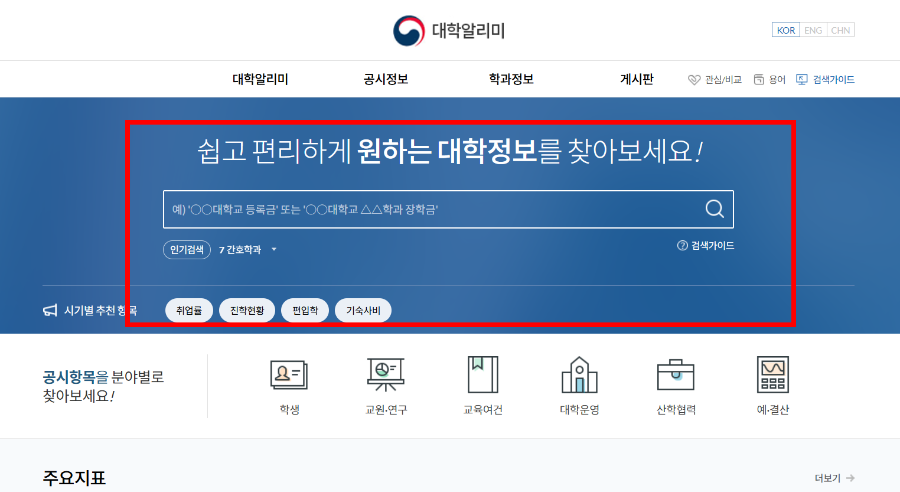This screenshot has height=492, width=900.
Task: Click the 편입학 tag button
Action: click(x=305, y=311)
